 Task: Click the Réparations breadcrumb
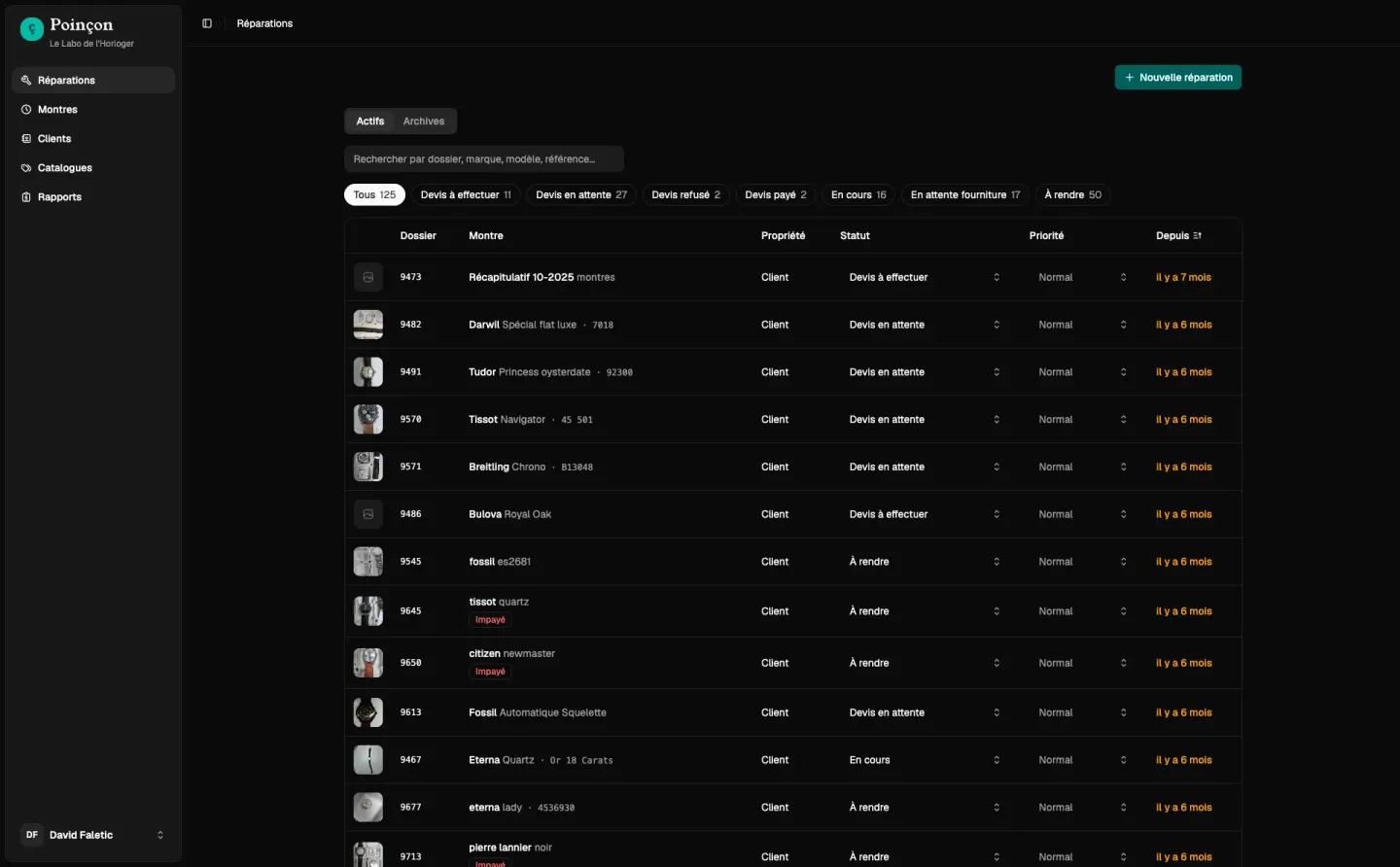[264, 23]
